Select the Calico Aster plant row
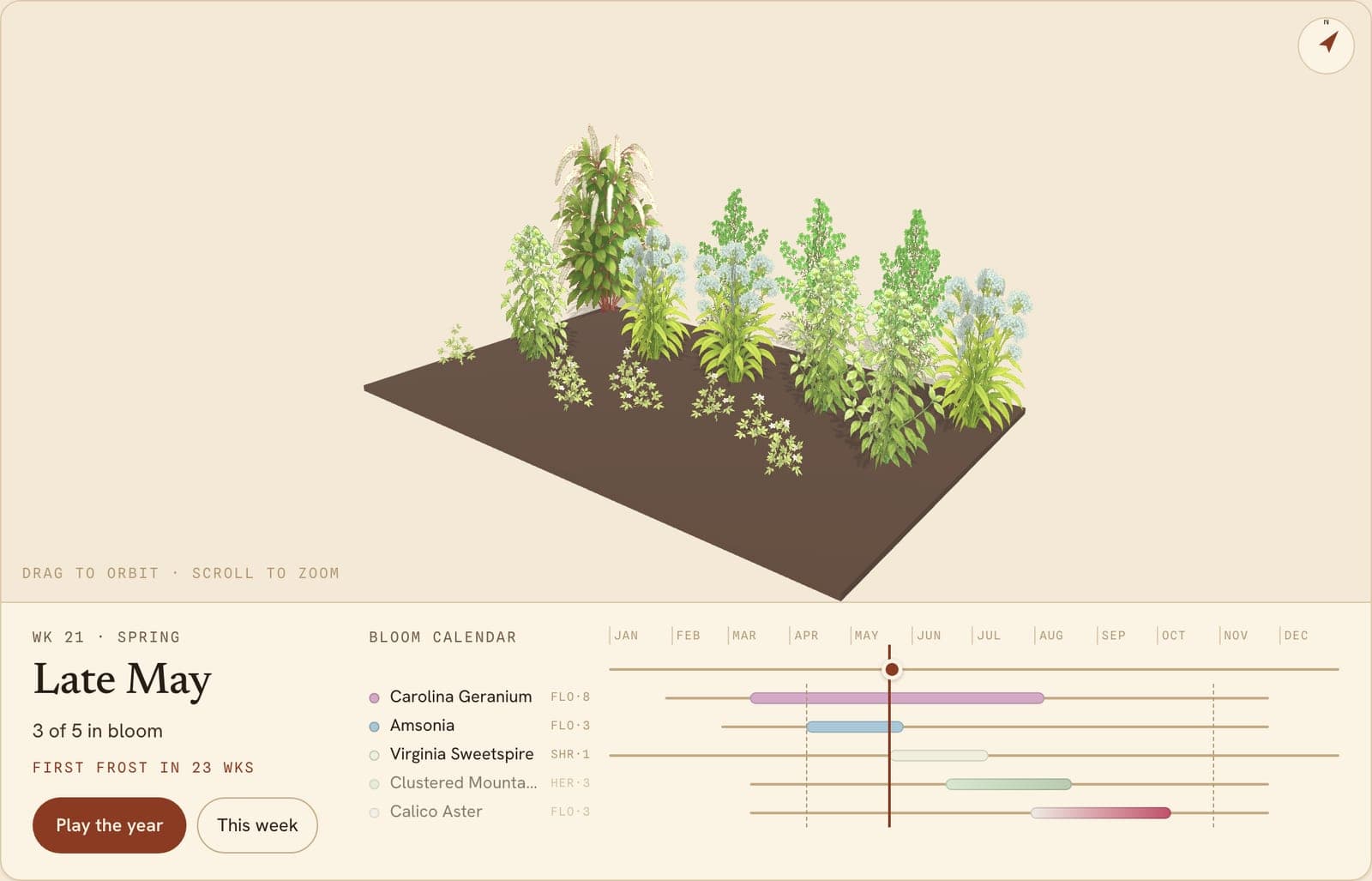 click(480, 812)
